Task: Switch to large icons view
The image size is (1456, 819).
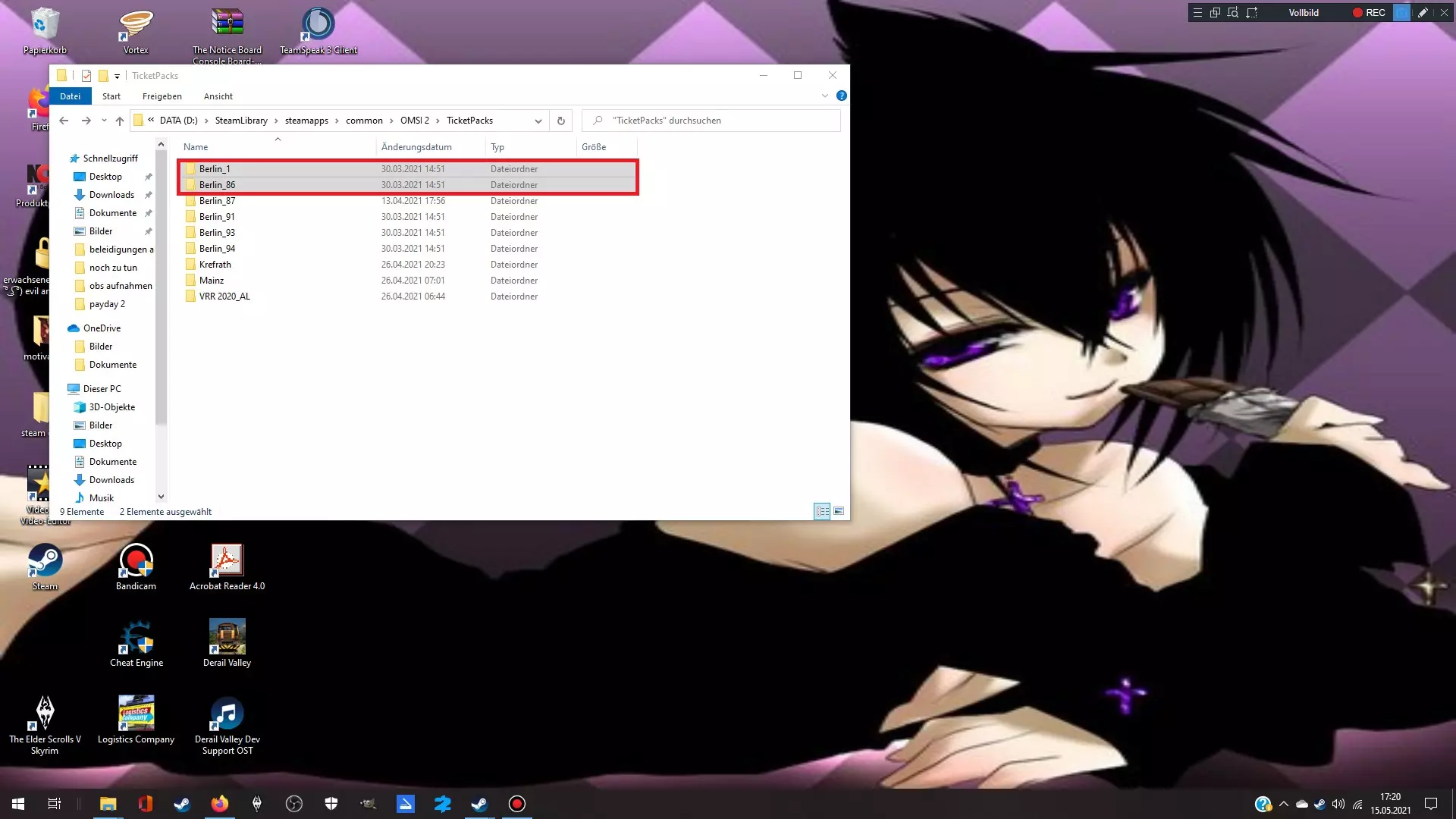Action: (839, 511)
